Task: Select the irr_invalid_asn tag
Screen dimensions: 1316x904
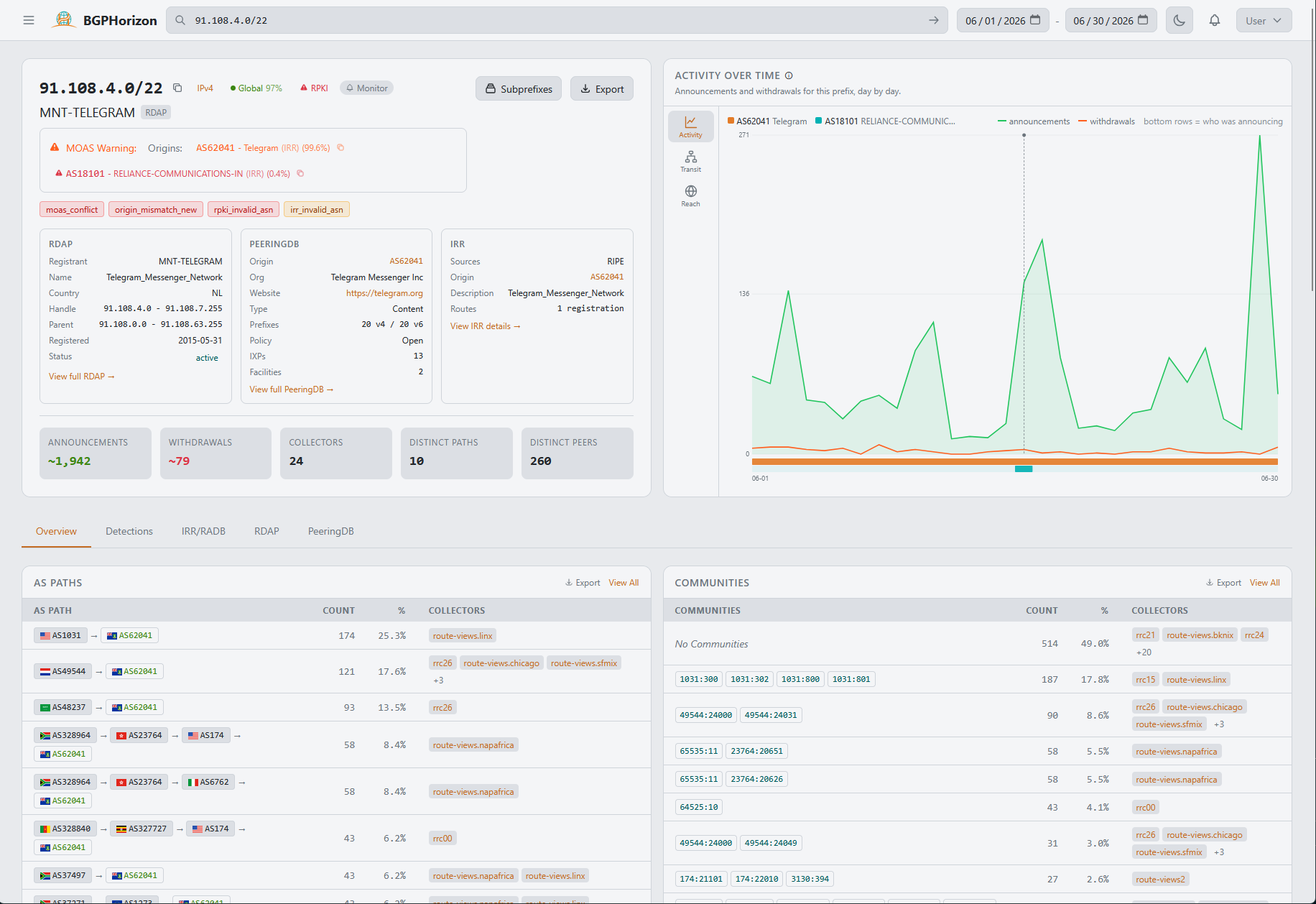Action: [317, 209]
